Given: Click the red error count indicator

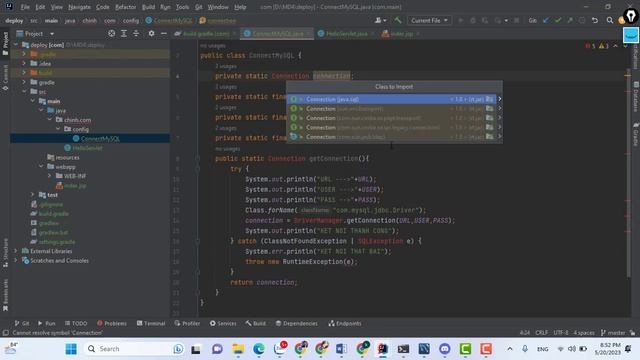Looking at the screenshot, I should tap(590, 46).
